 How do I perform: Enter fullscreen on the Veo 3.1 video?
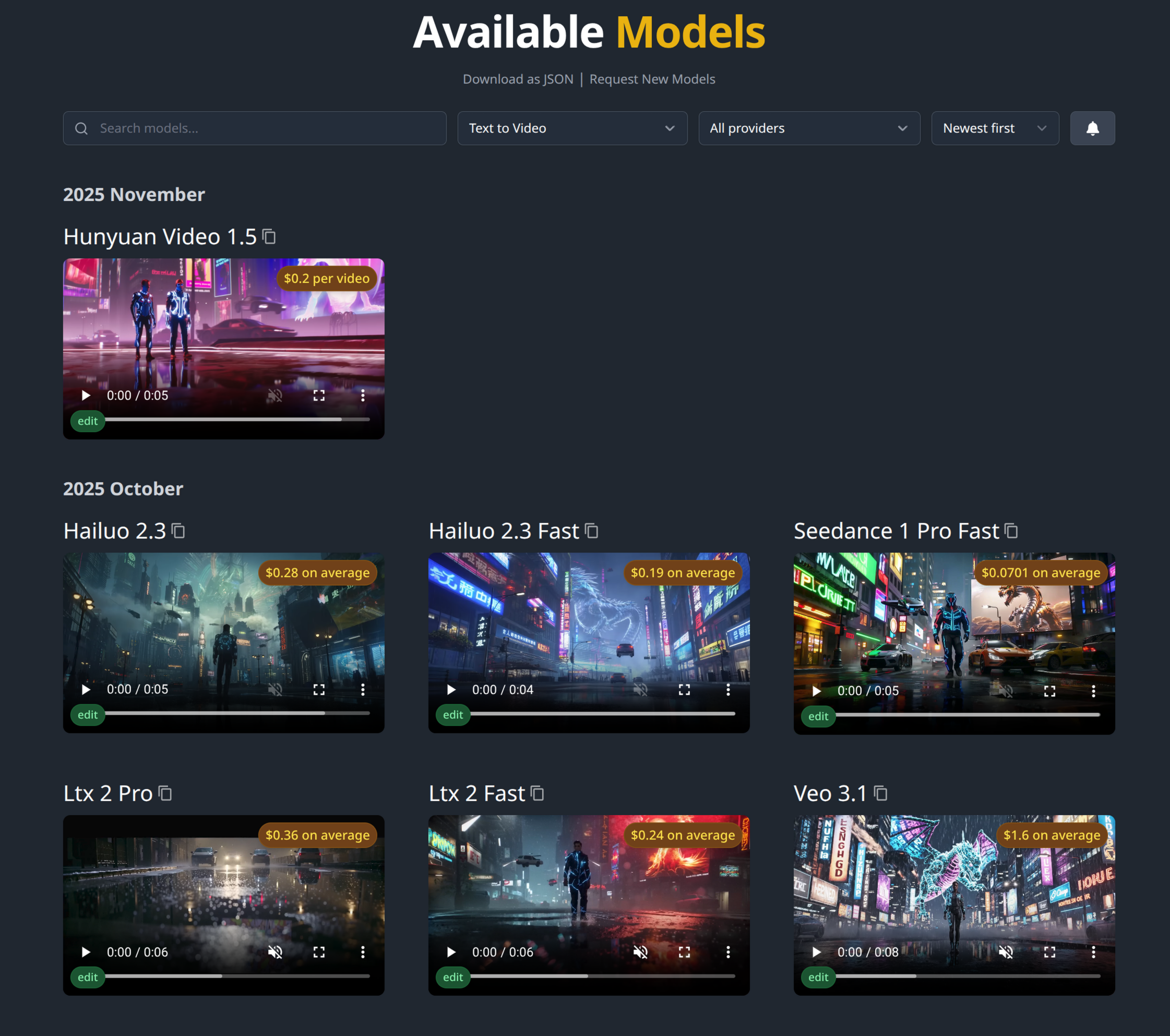click(x=1050, y=952)
